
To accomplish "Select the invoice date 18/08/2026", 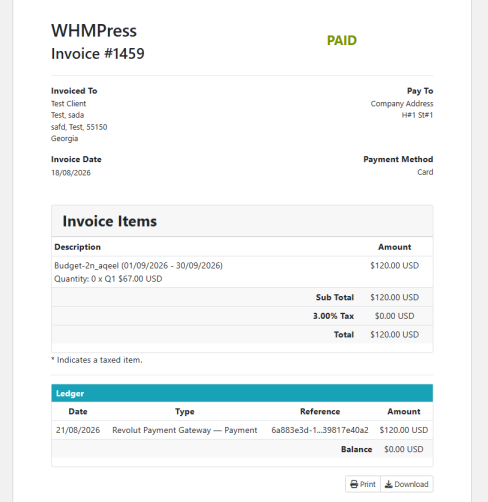I will click(x=71, y=173).
